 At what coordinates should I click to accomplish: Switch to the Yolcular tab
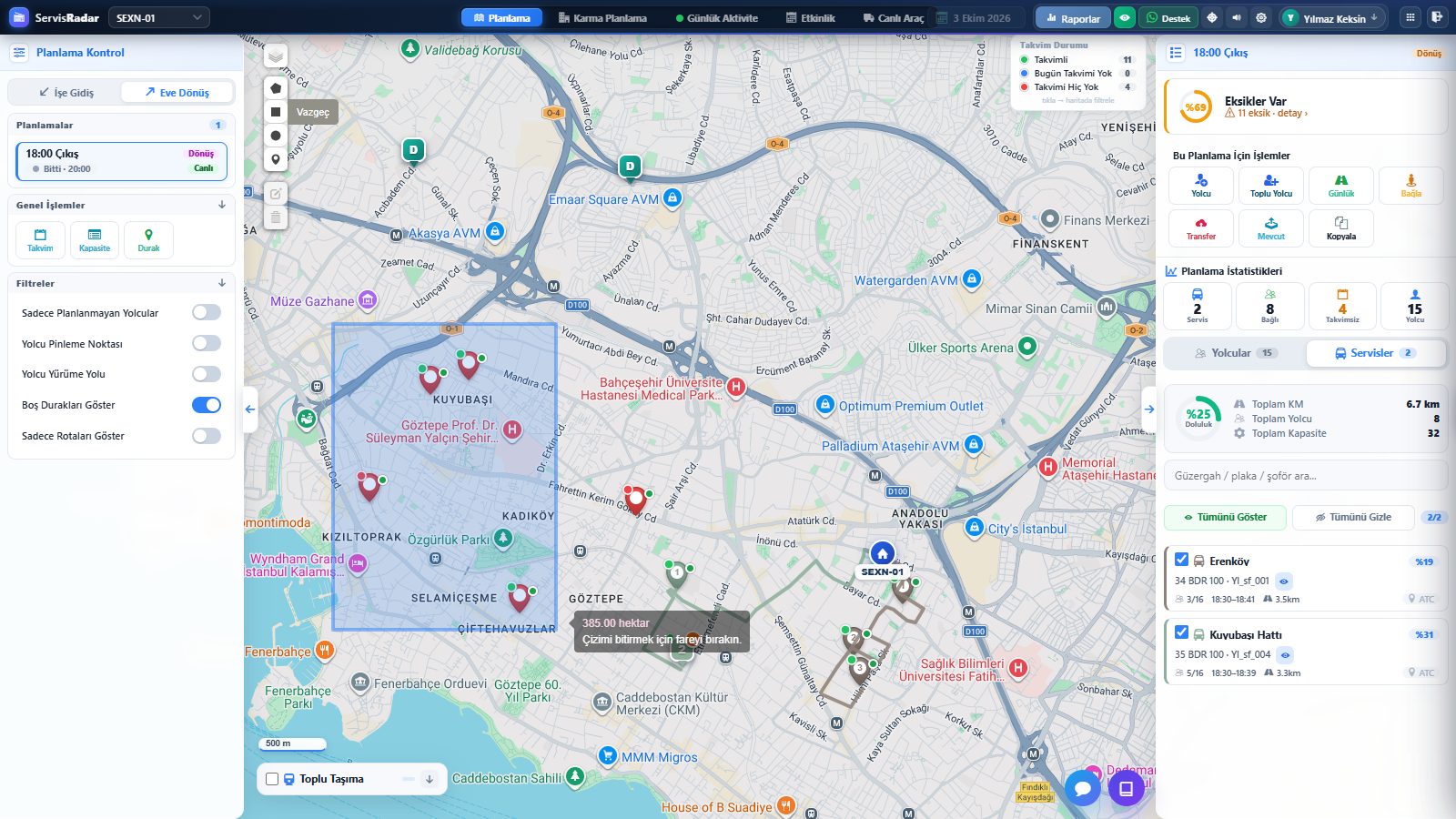pos(1236,353)
